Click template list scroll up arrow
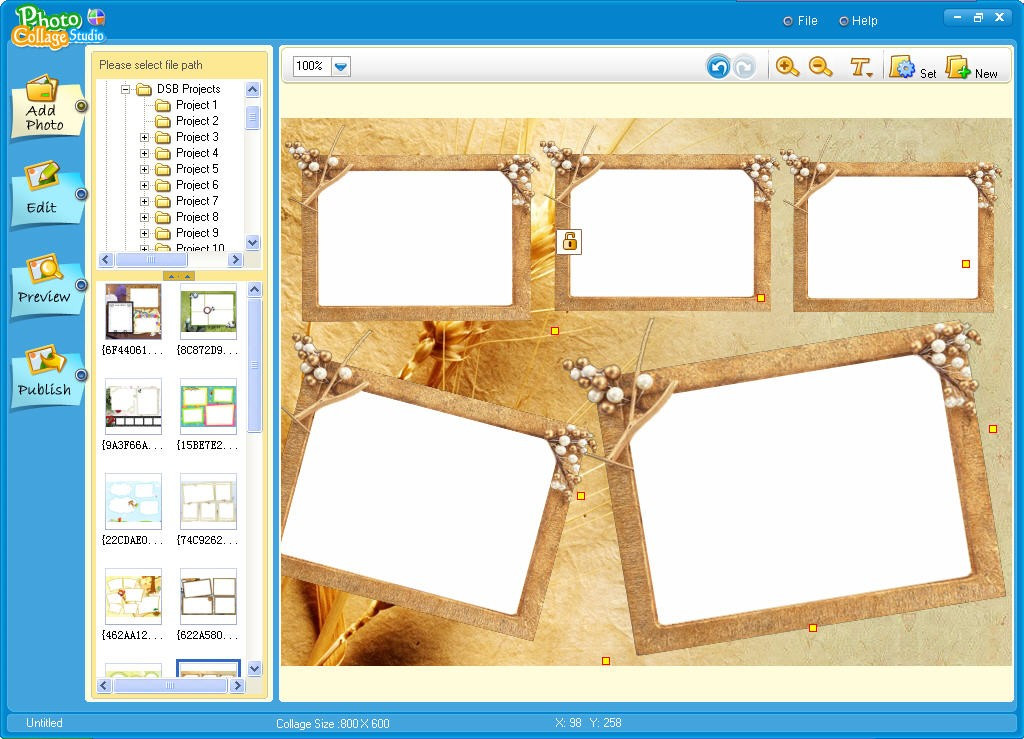This screenshot has height=739, width=1024. [x=255, y=289]
